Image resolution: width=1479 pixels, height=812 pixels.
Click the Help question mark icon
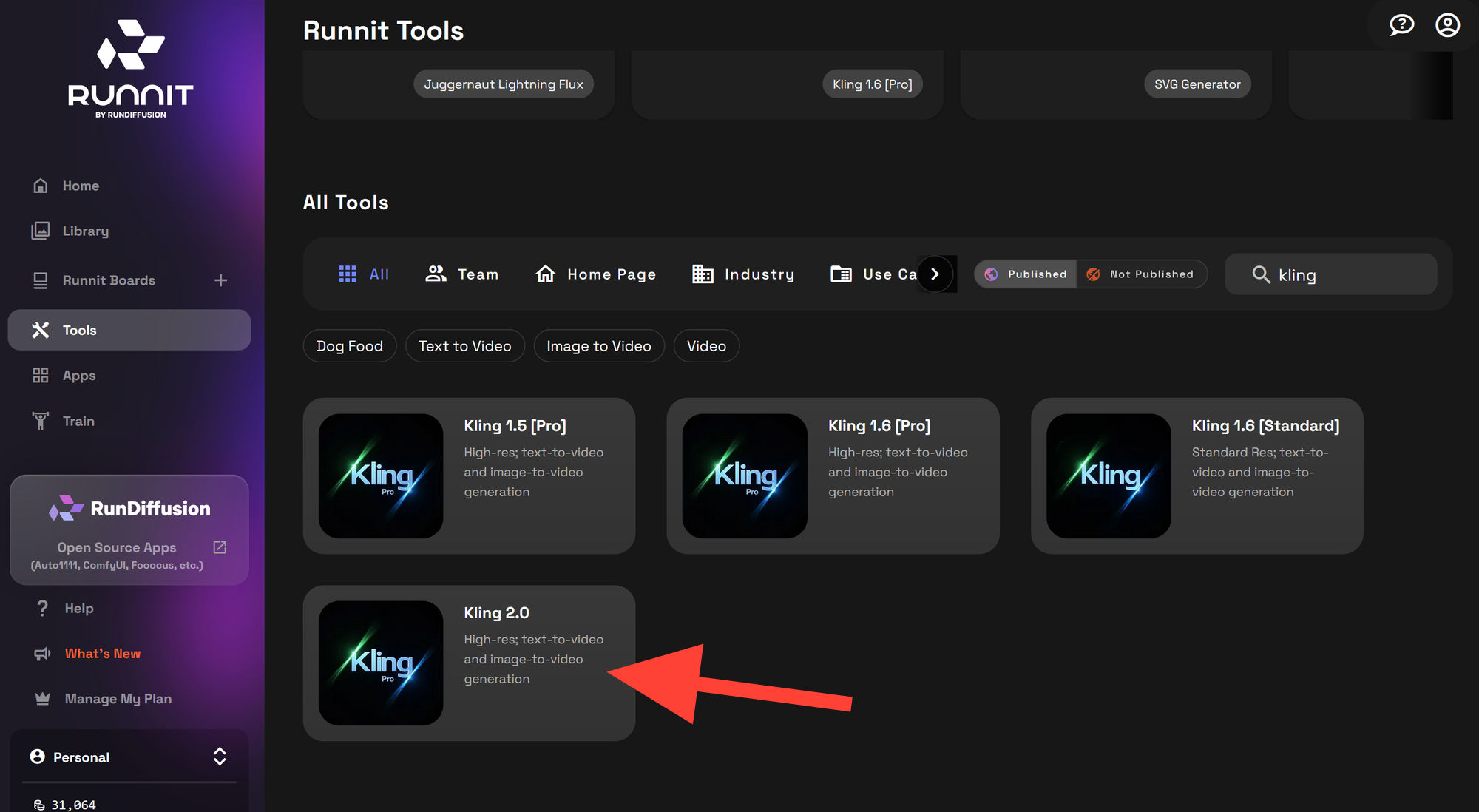(x=42, y=608)
